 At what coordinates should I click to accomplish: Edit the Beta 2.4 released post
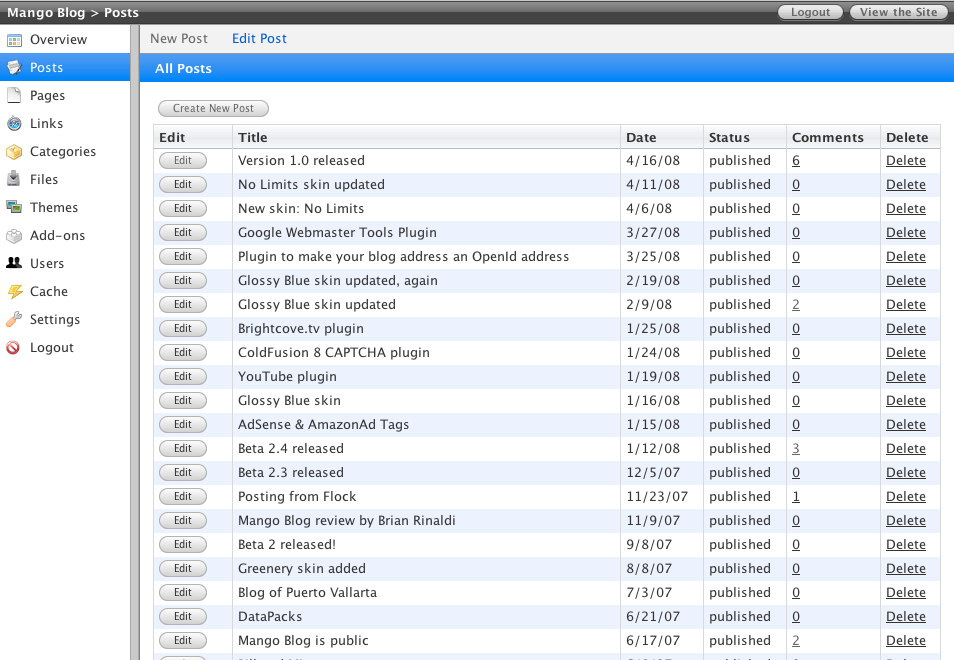(183, 448)
